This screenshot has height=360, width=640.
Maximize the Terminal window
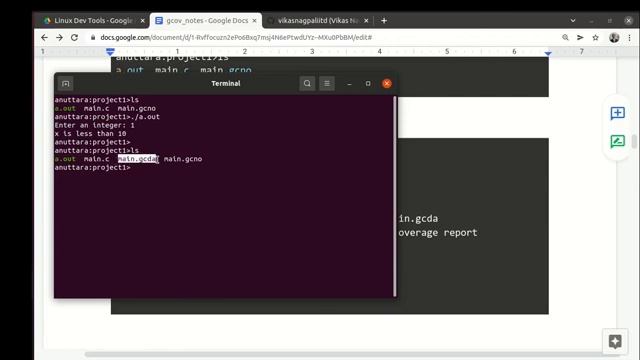368,83
